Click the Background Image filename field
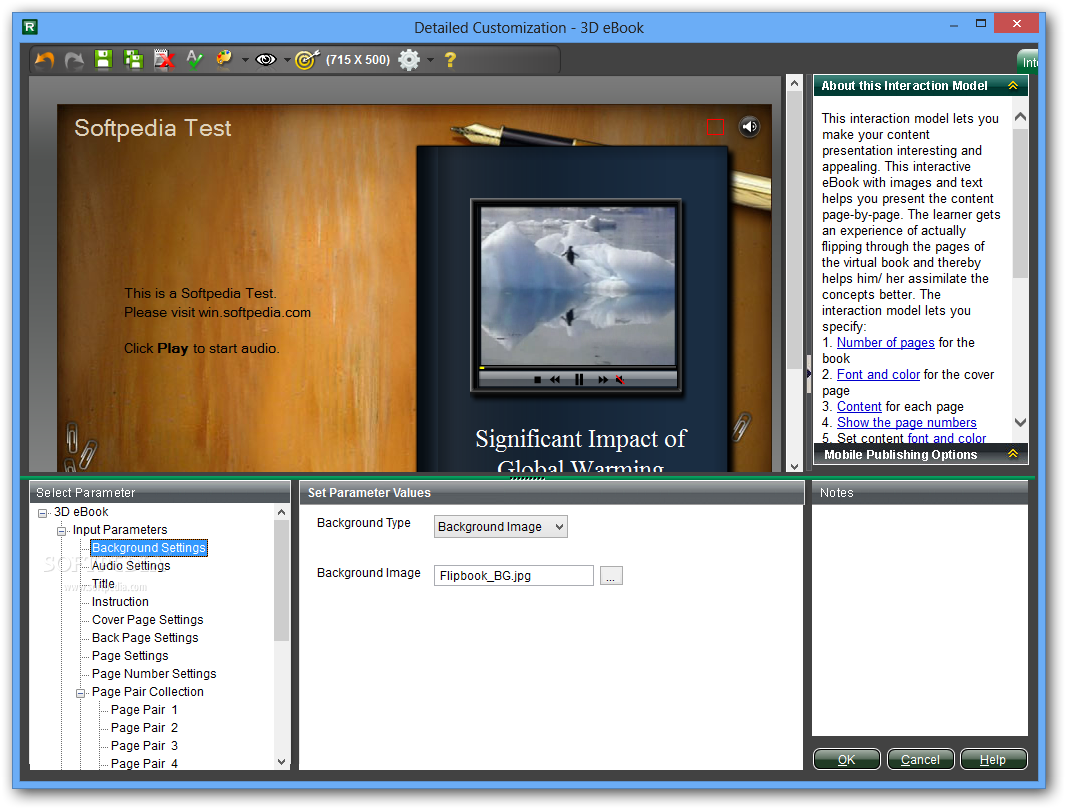Viewport: 1066px width, 809px height. pos(513,576)
